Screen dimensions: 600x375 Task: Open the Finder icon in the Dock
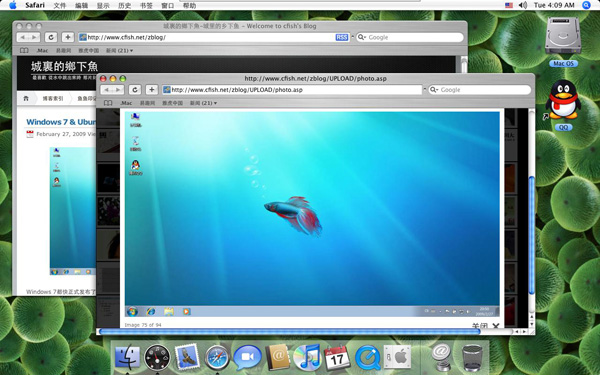tap(127, 357)
